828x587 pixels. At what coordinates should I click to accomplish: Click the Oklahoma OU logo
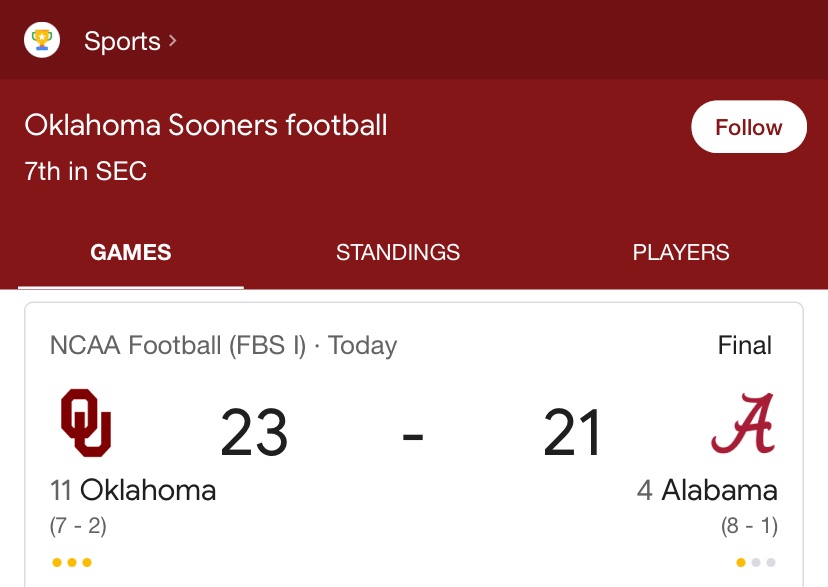(x=86, y=423)
